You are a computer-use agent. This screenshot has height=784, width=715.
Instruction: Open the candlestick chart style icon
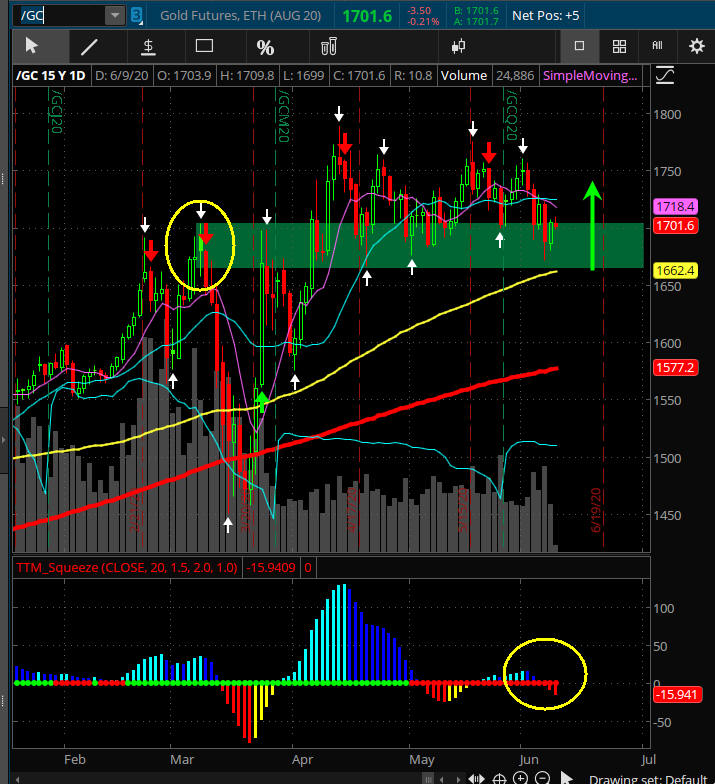[x=460, y=46]
